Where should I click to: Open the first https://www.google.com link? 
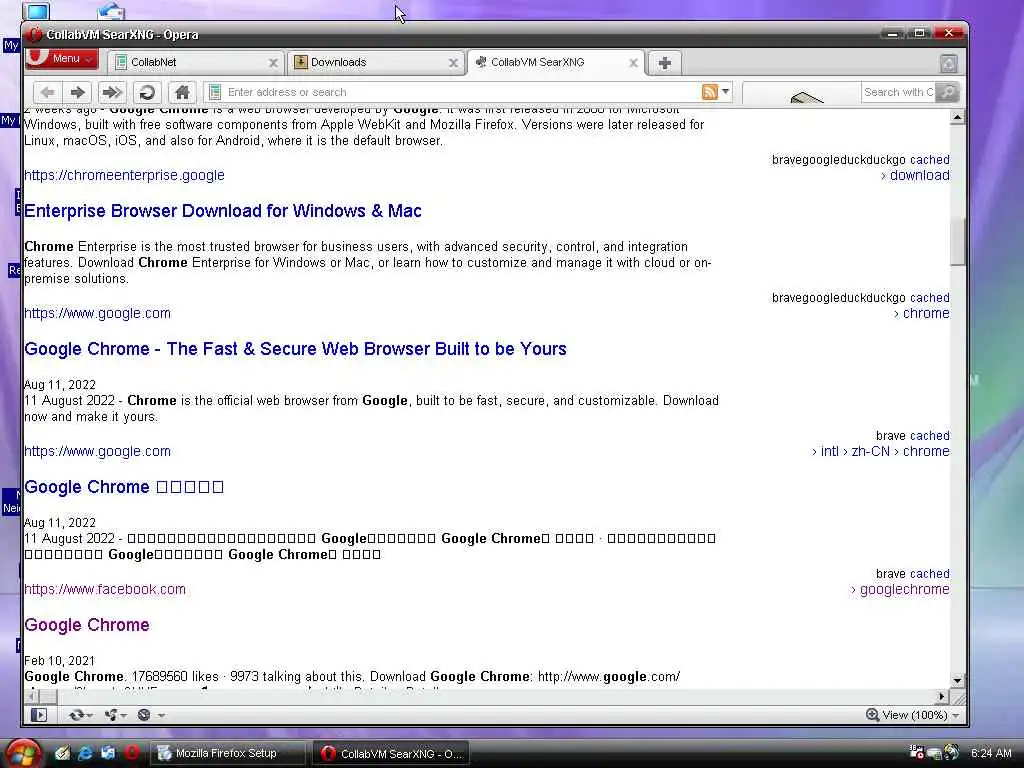point(97,313)
